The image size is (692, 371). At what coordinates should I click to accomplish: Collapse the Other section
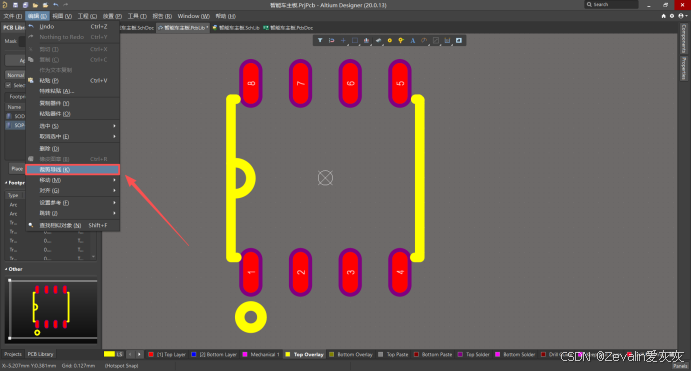(6, 269)
